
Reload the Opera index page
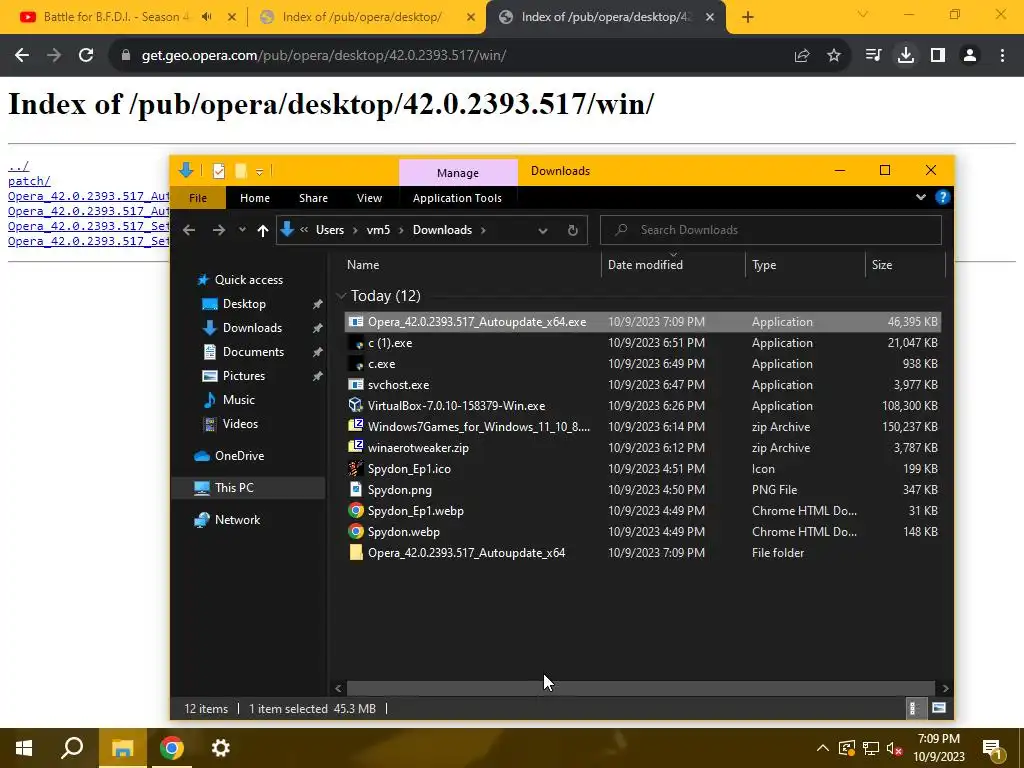86,56
